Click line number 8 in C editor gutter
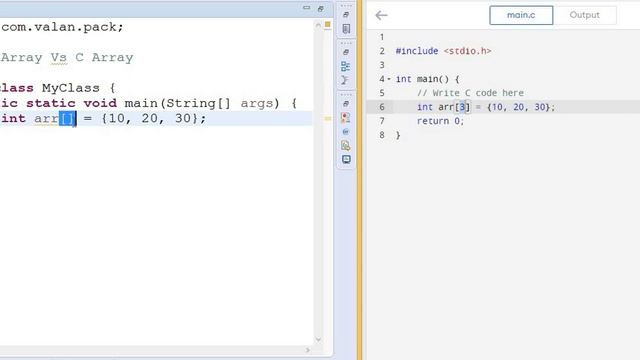This screenshot has width=640, height=360. 382,135
